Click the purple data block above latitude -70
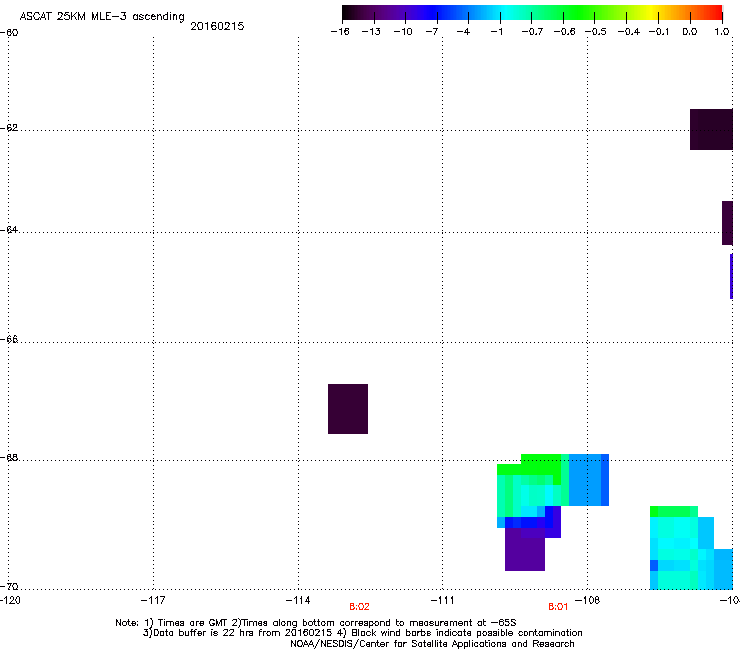Viewport: 740px width, 650px height. point(525,549)
